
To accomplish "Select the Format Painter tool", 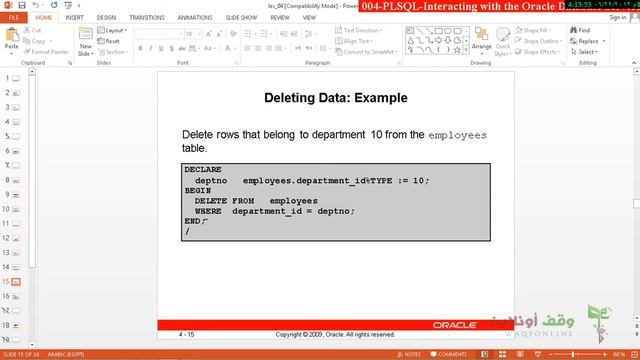I will tap(46, 52).
